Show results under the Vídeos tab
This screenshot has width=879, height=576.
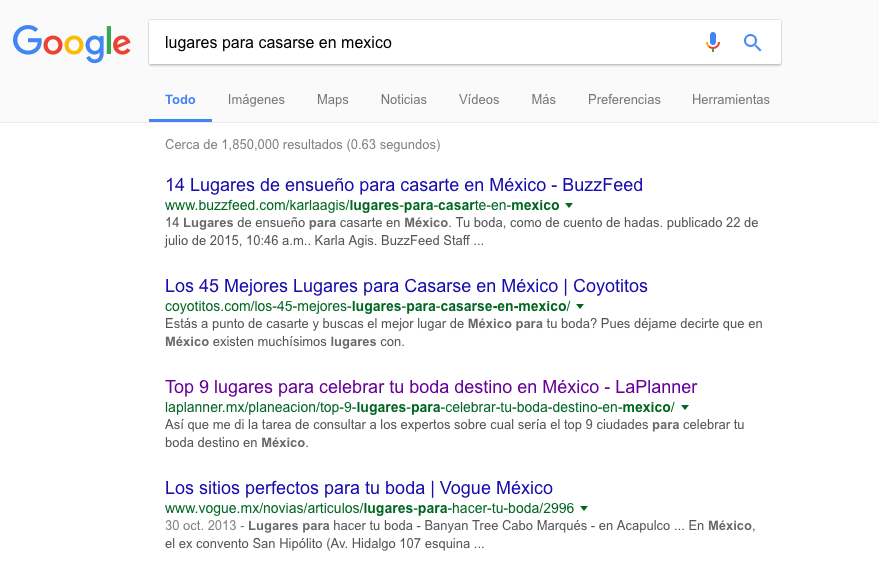pyautogui.click(x=479, y=100)
